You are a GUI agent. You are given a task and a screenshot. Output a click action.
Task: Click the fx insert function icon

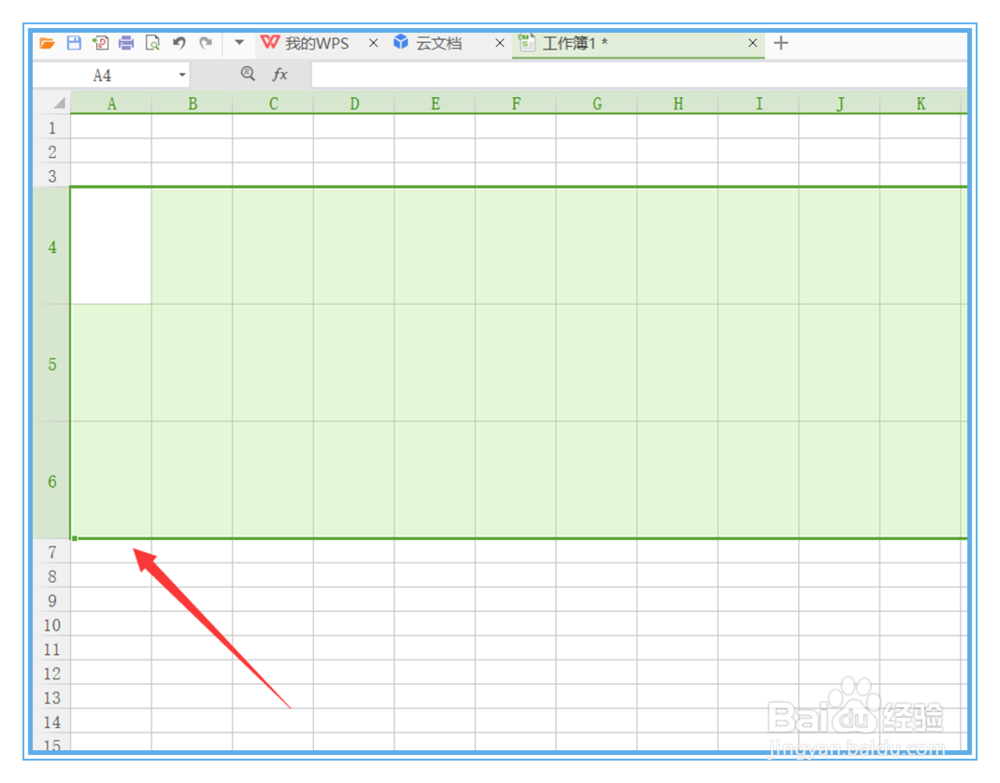click(280, 75)
